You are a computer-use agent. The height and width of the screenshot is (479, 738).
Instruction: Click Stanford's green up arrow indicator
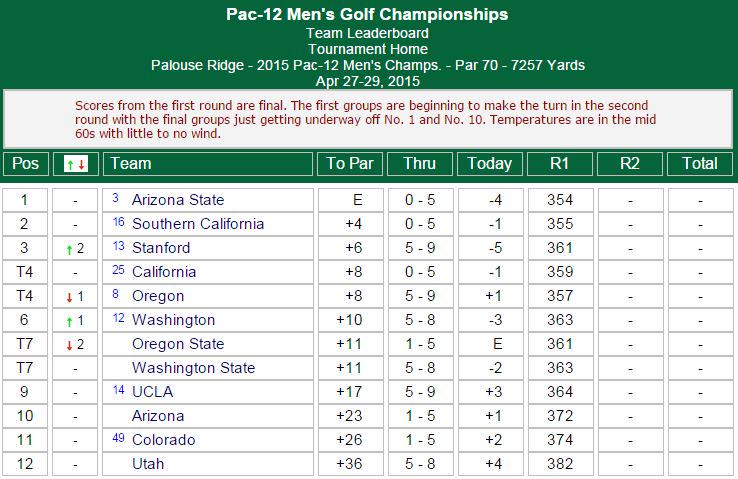69,249
